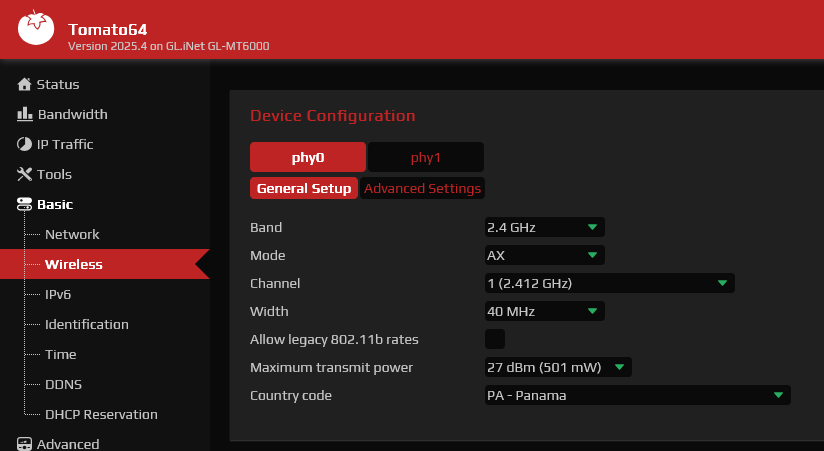
Task: Click the Status home icon
Action: (25, 85)
